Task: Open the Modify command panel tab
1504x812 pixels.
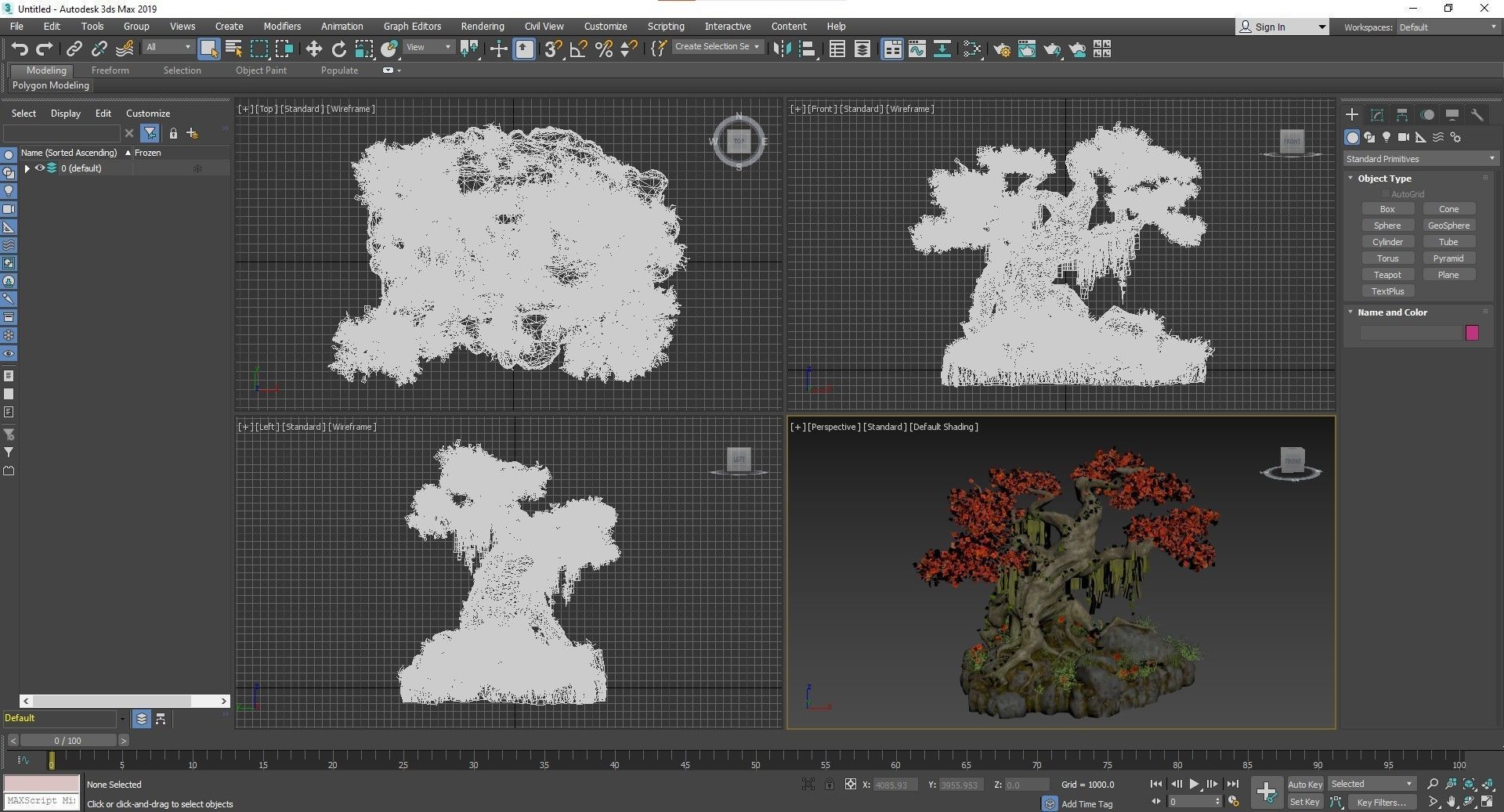Action: point(1377,114)
